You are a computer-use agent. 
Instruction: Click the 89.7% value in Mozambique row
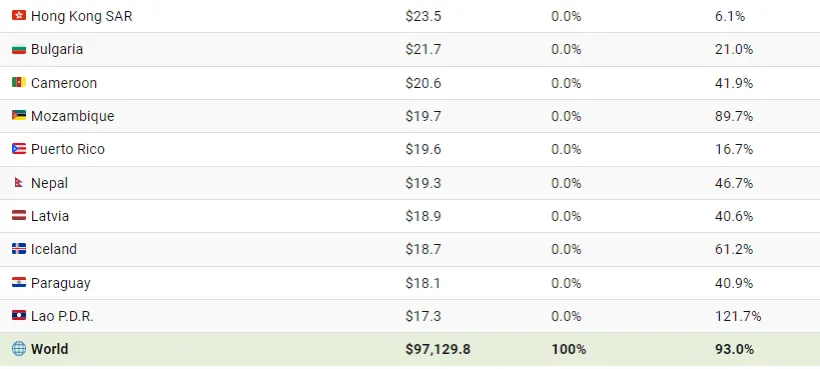[734, 116]
